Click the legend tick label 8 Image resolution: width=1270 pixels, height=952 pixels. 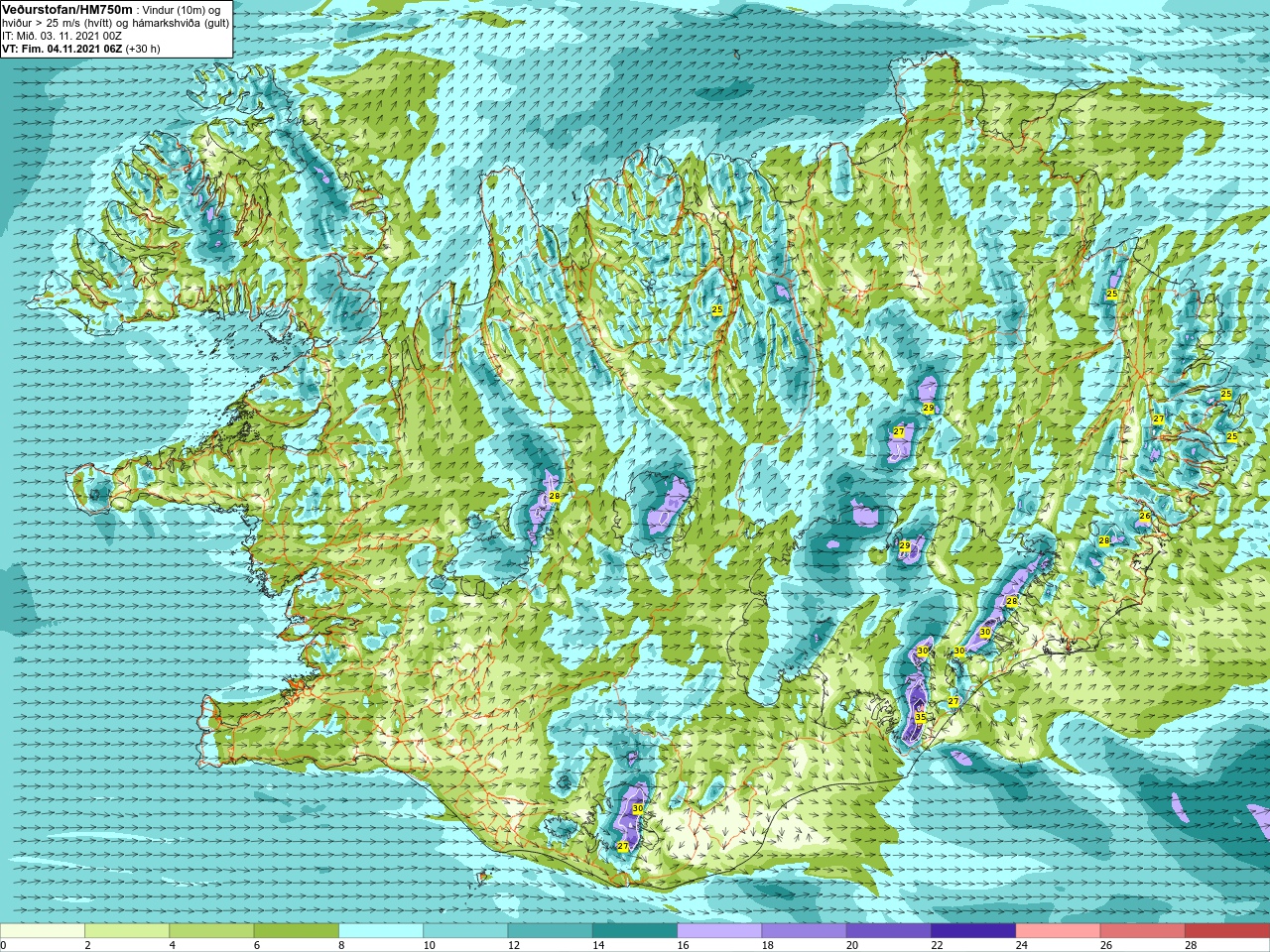(x=342, y=945)
